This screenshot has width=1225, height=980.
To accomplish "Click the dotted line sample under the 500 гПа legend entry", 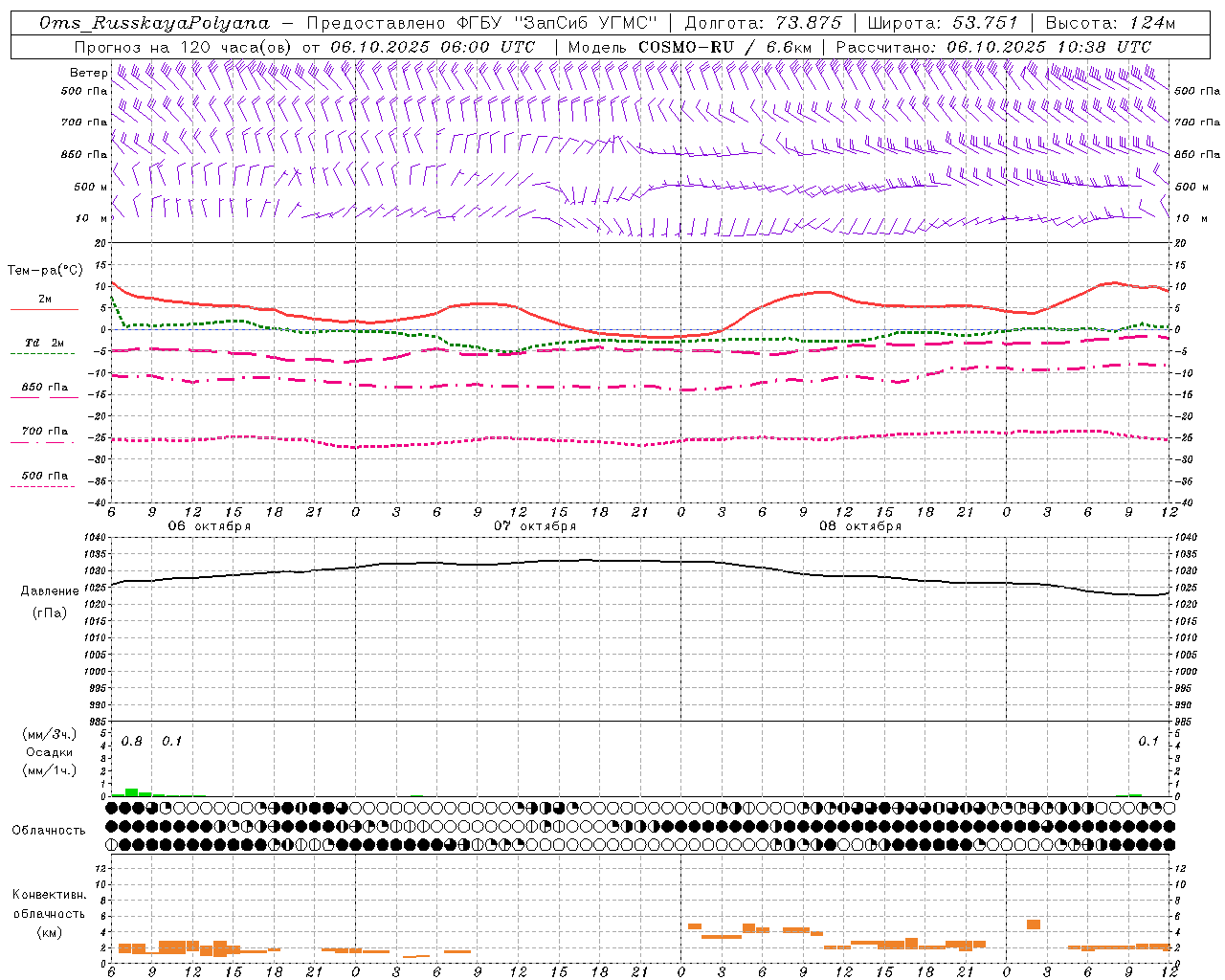I will [42, 487].
